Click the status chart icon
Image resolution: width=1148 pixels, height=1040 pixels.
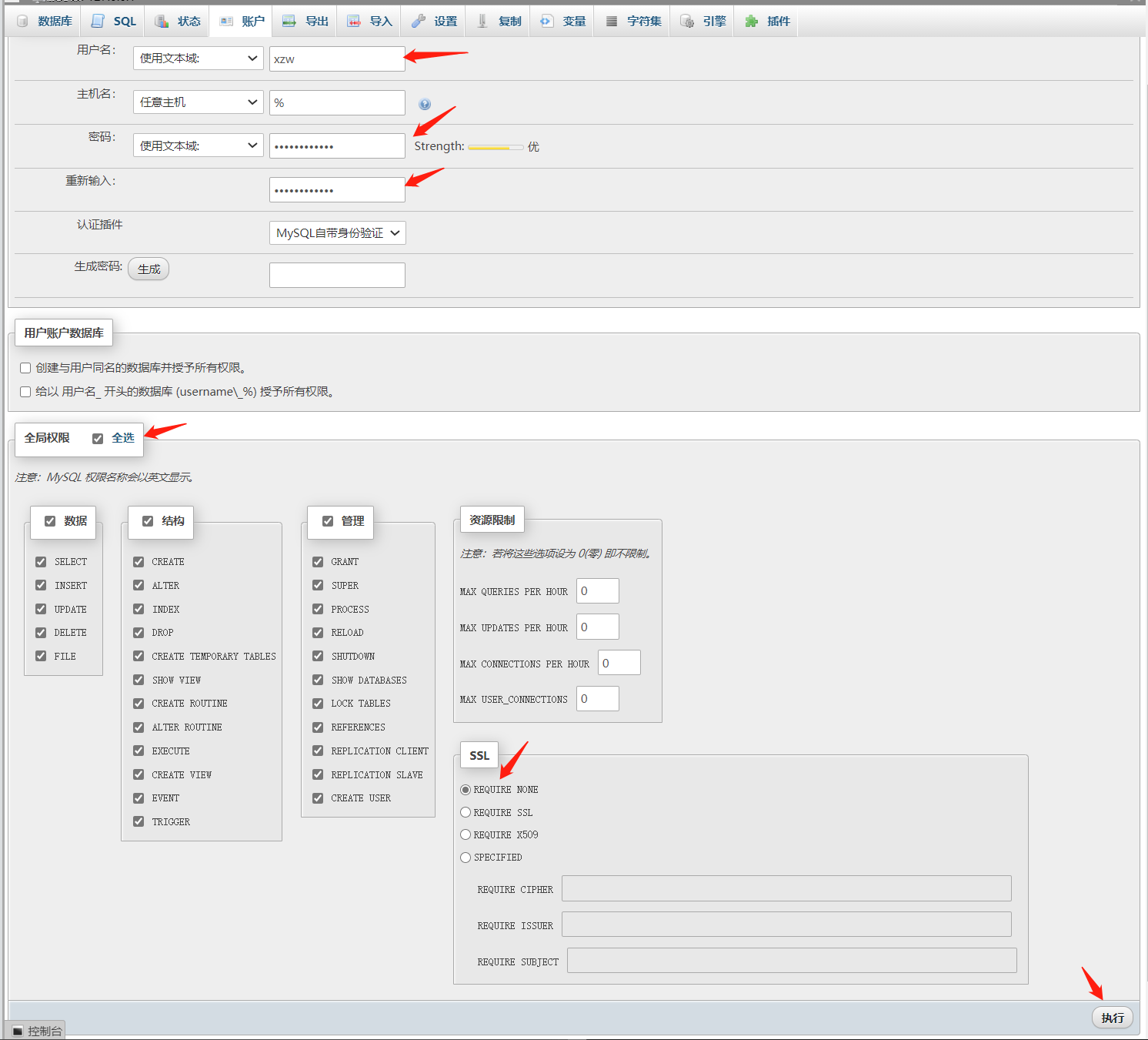[x=162, y=22]
